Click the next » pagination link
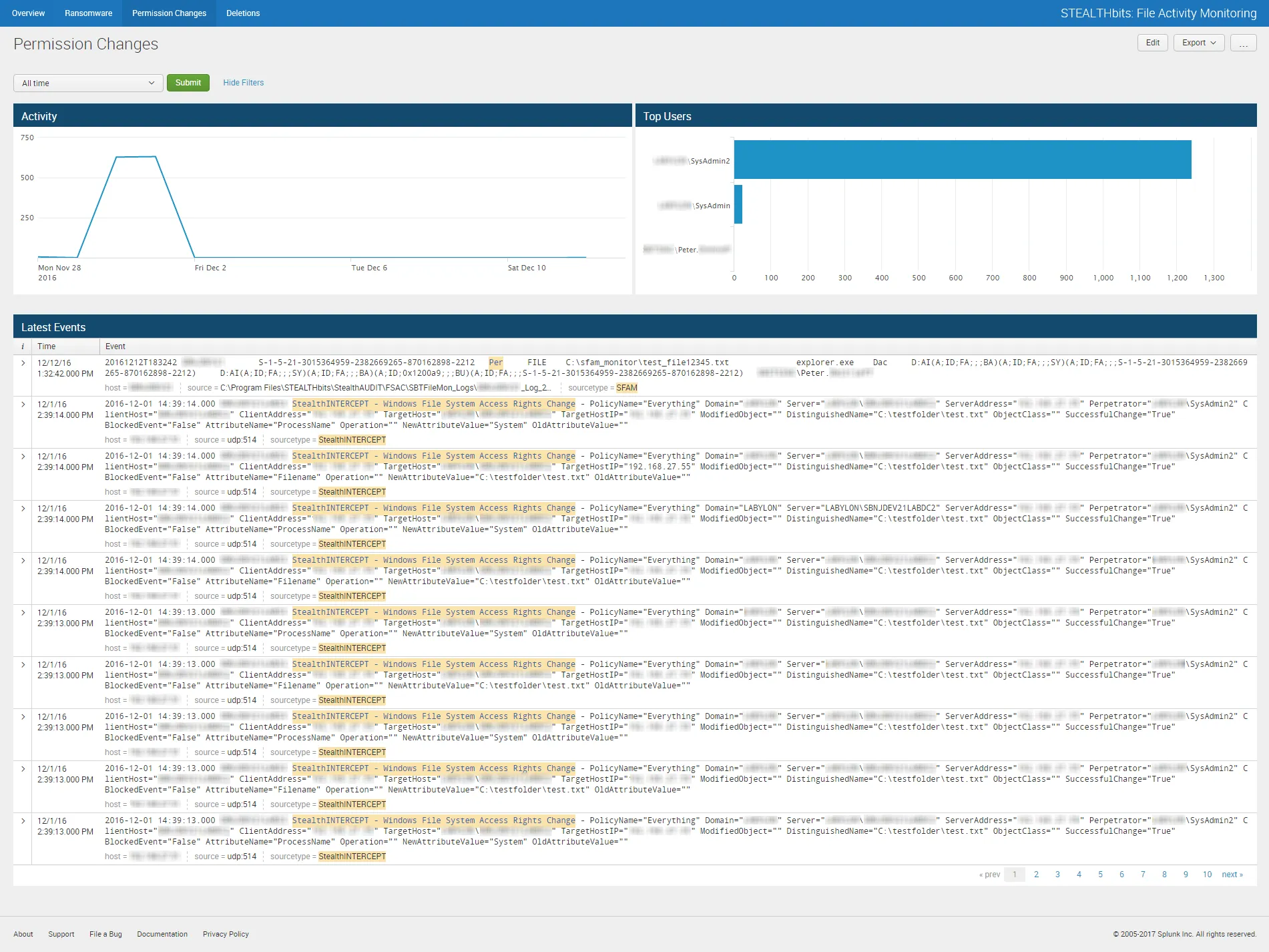Viewport: 1269px width, 952px height. coord(1232,875)
